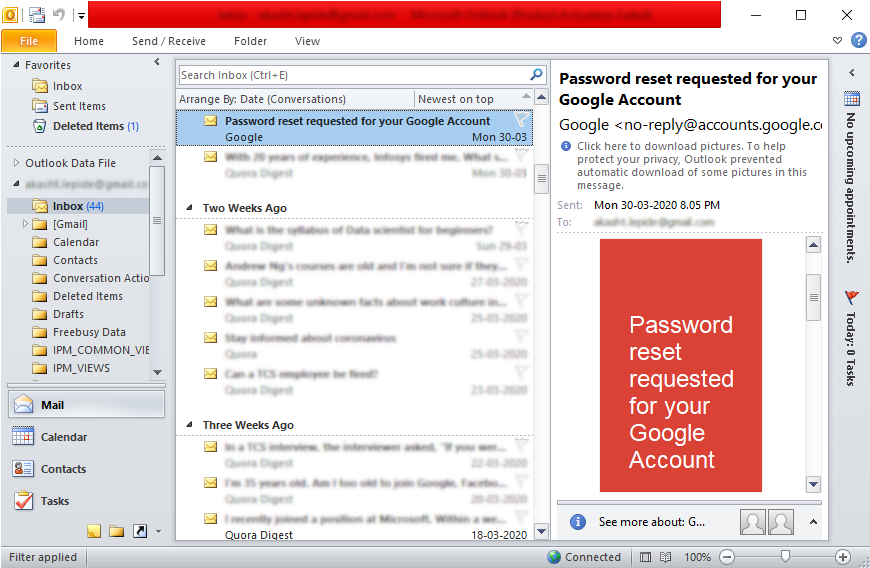Switch to the Home ribbon tab
The width and height of the screenshot is (870, 568).
(89, 41)
